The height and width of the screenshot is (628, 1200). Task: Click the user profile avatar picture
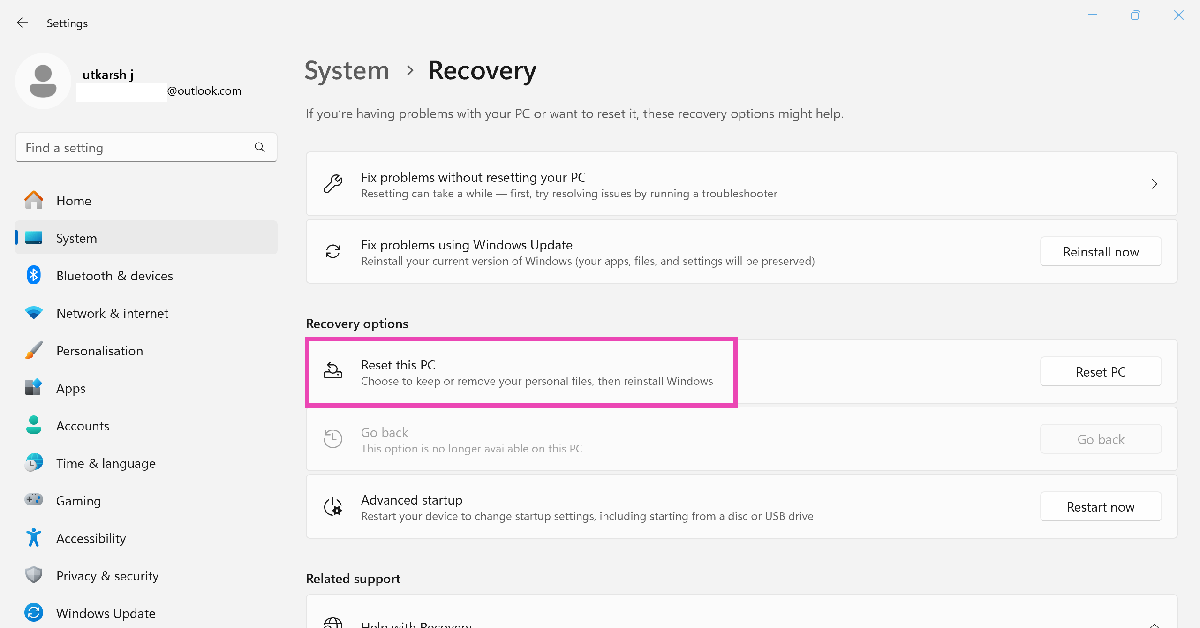point(42,81)
